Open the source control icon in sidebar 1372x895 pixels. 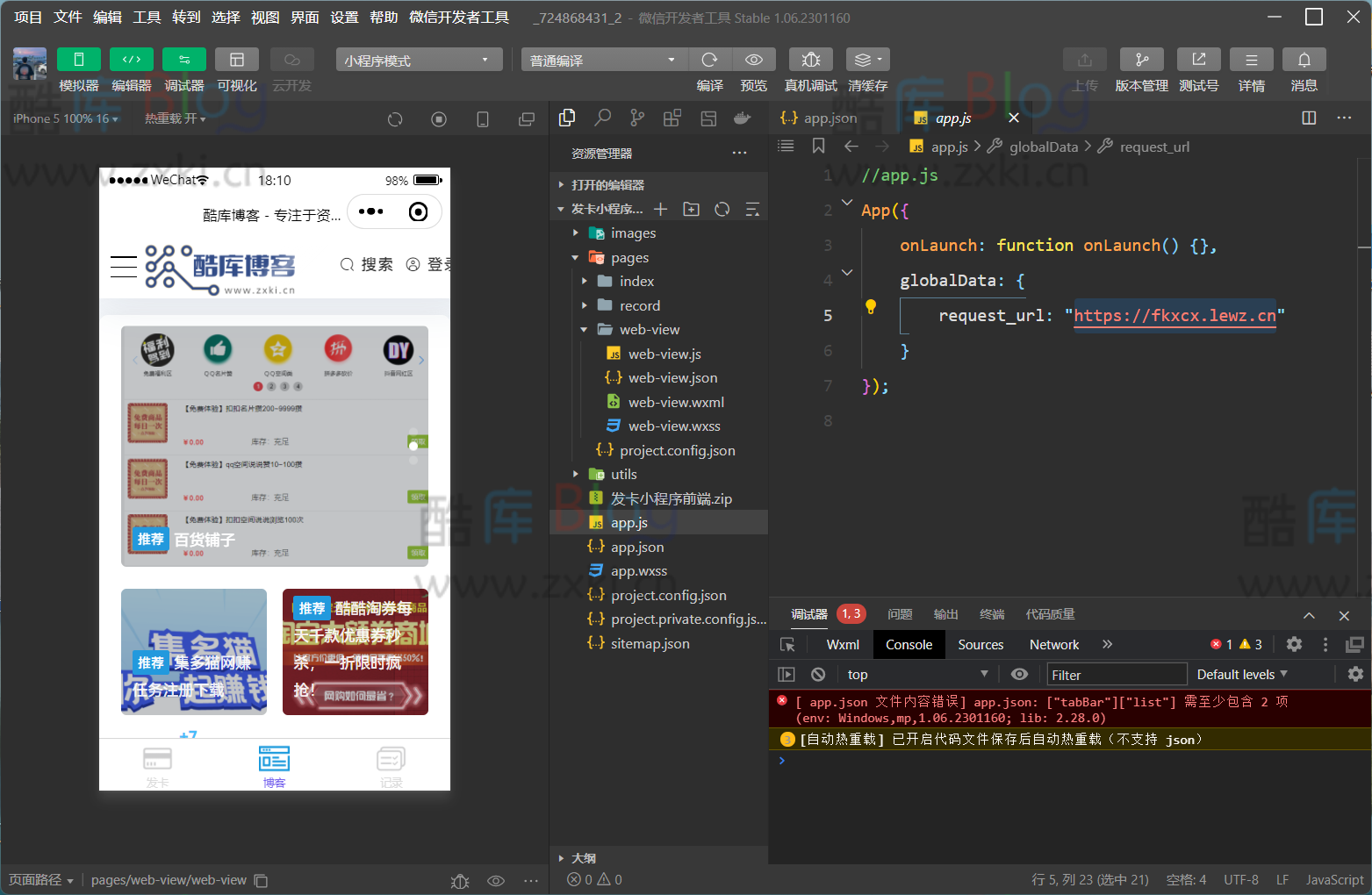click(x=637, y=118)
